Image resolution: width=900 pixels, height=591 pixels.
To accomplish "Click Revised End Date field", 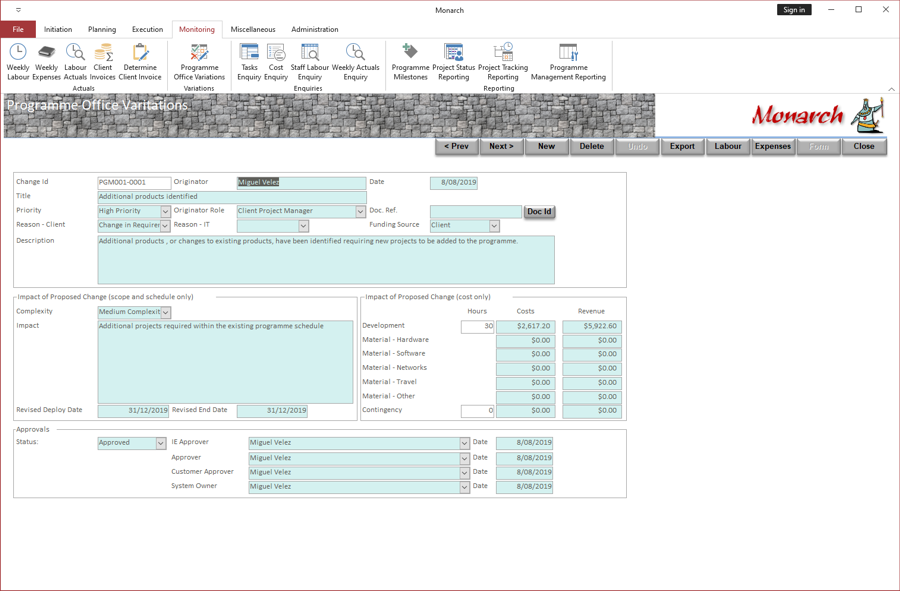I will (x=272, y=411).
